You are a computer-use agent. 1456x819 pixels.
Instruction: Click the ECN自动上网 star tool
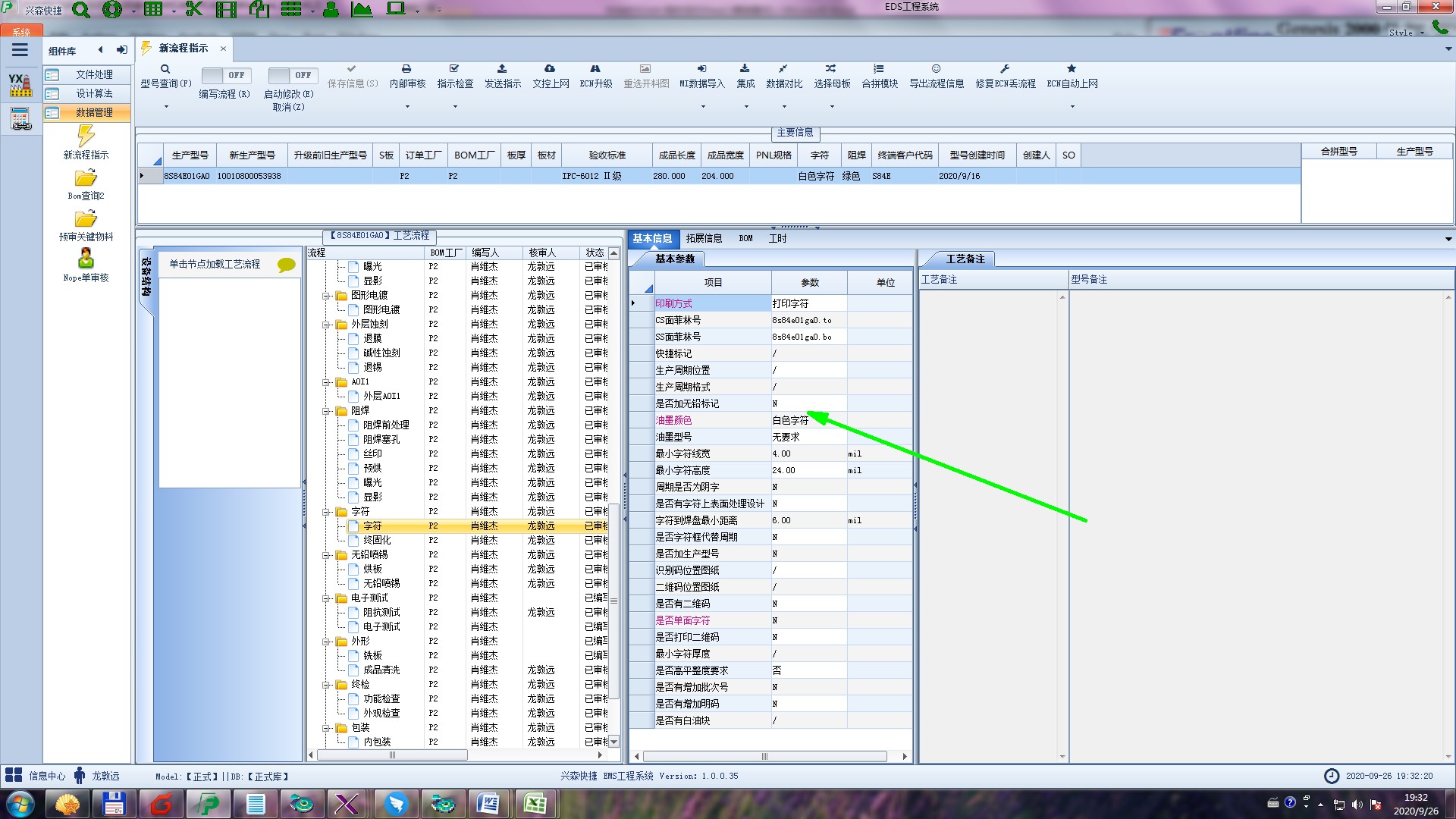coord(1072,76)
